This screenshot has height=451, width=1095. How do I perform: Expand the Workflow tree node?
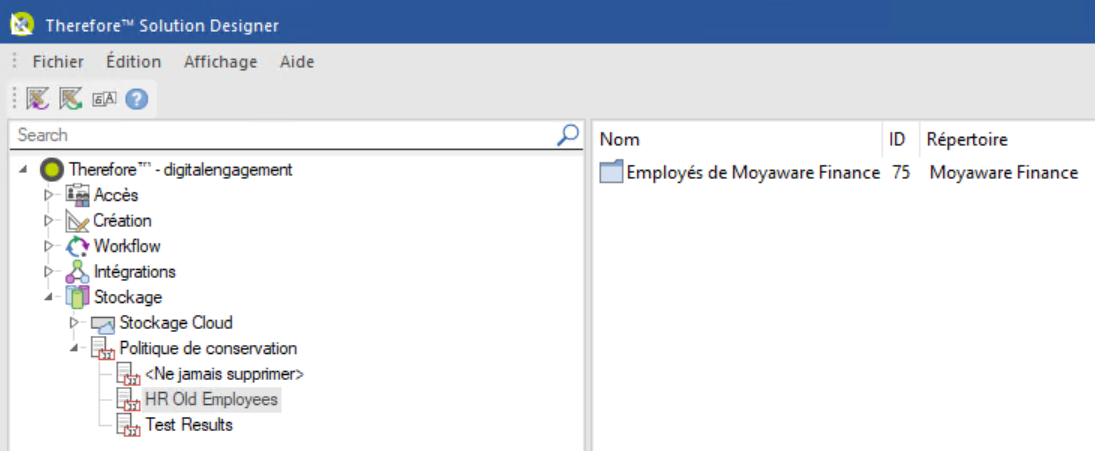coord(49,246)
